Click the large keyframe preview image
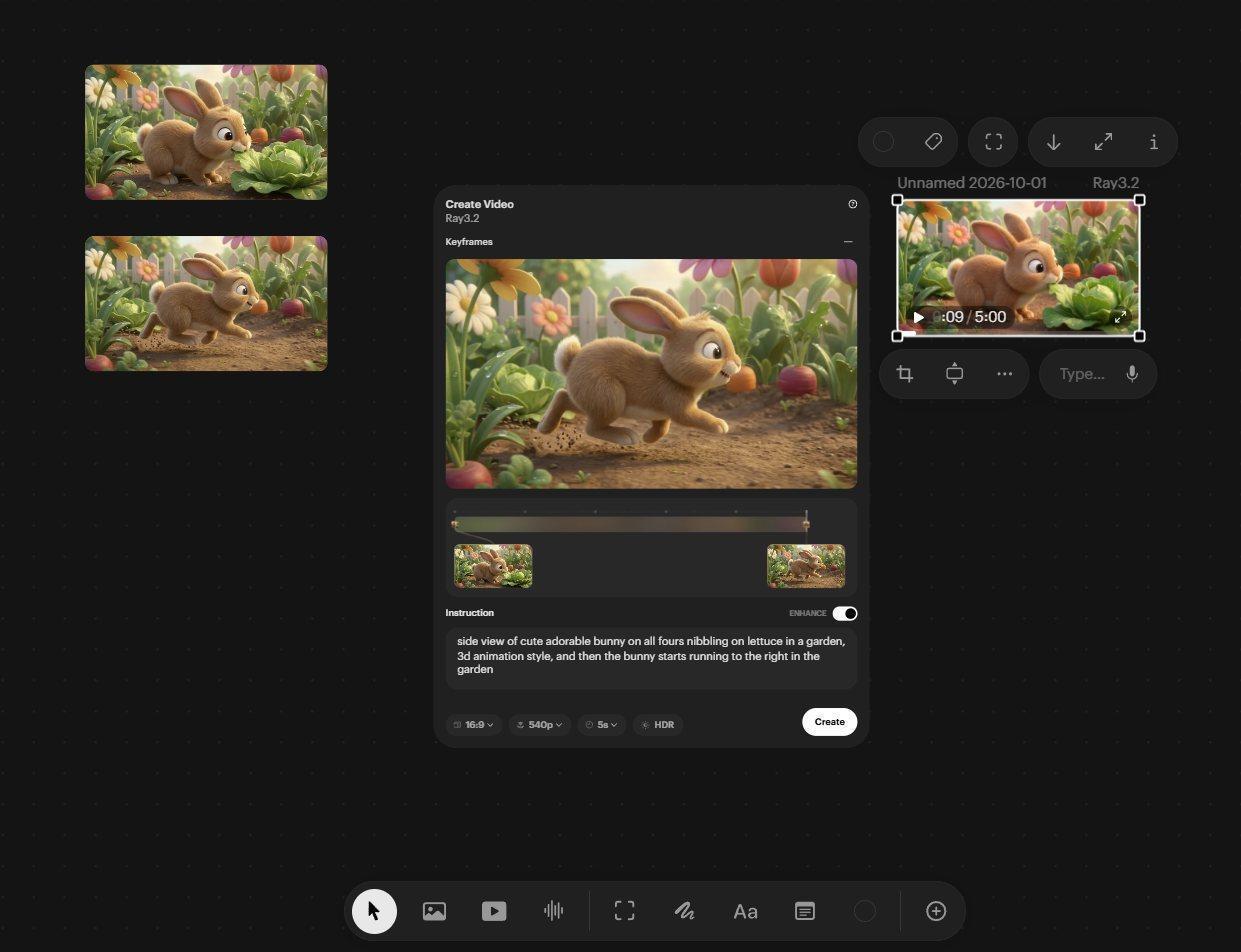This screenshot has width=1241, height=952. point(651,374)
